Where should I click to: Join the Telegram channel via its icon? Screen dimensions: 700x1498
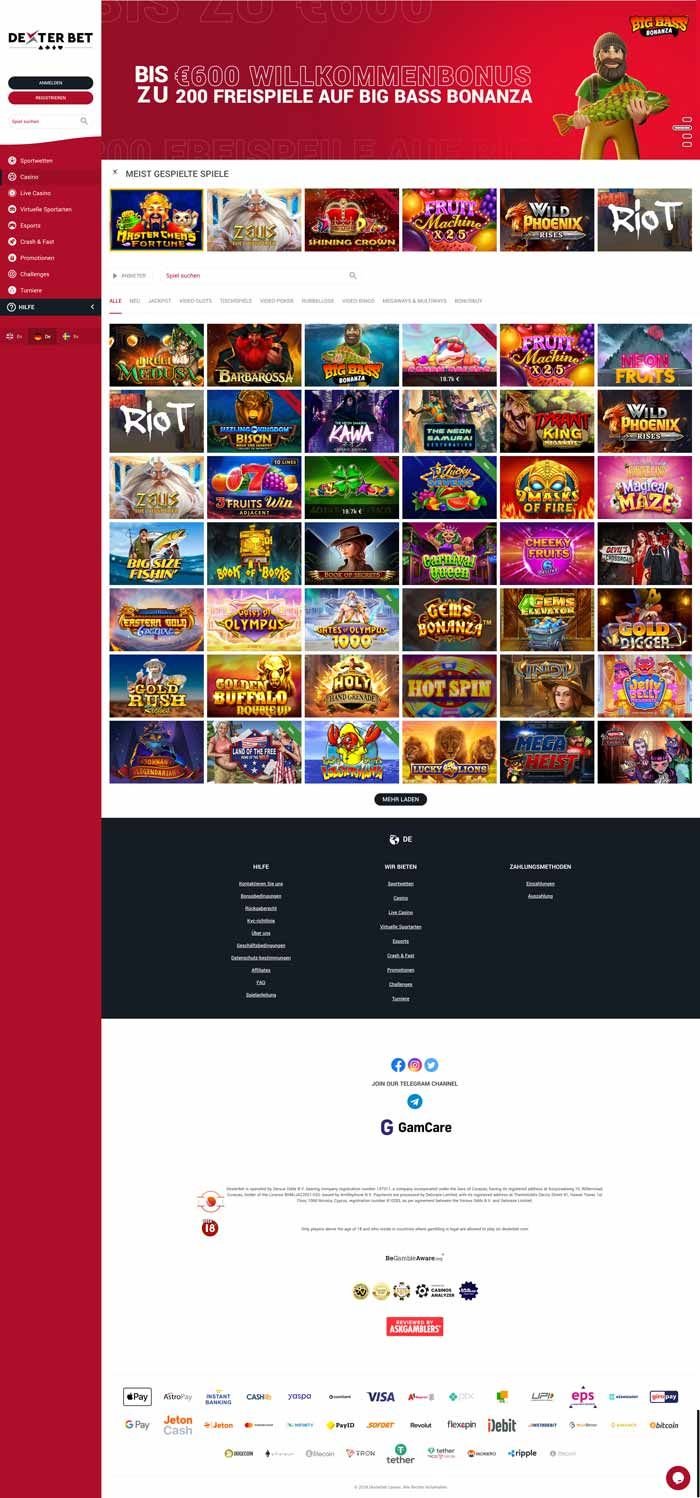point(414,1101)
